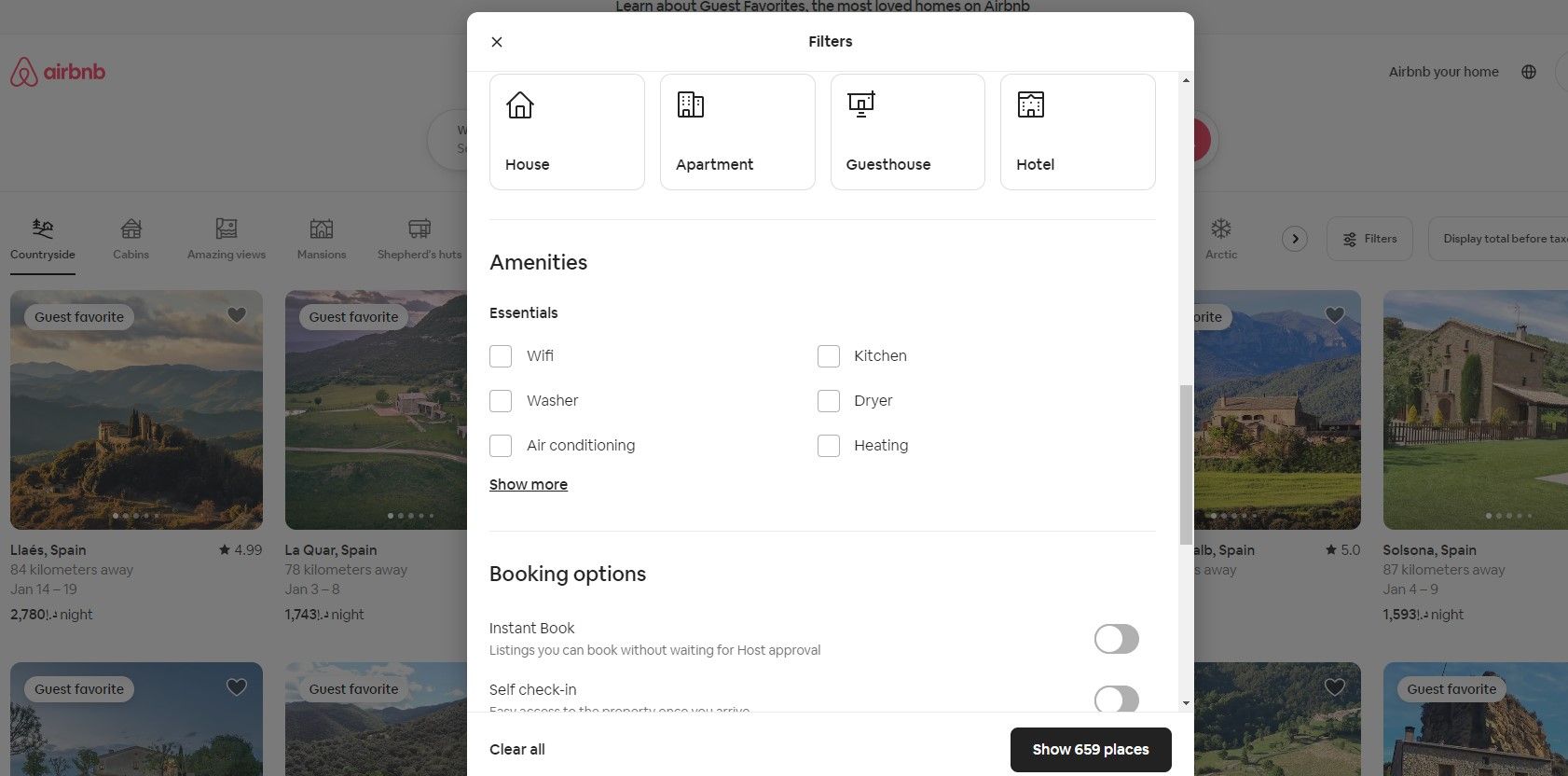Choose the Apartment property type
This screenshot has width=1568, height=776.
click(x=737, y=132)
